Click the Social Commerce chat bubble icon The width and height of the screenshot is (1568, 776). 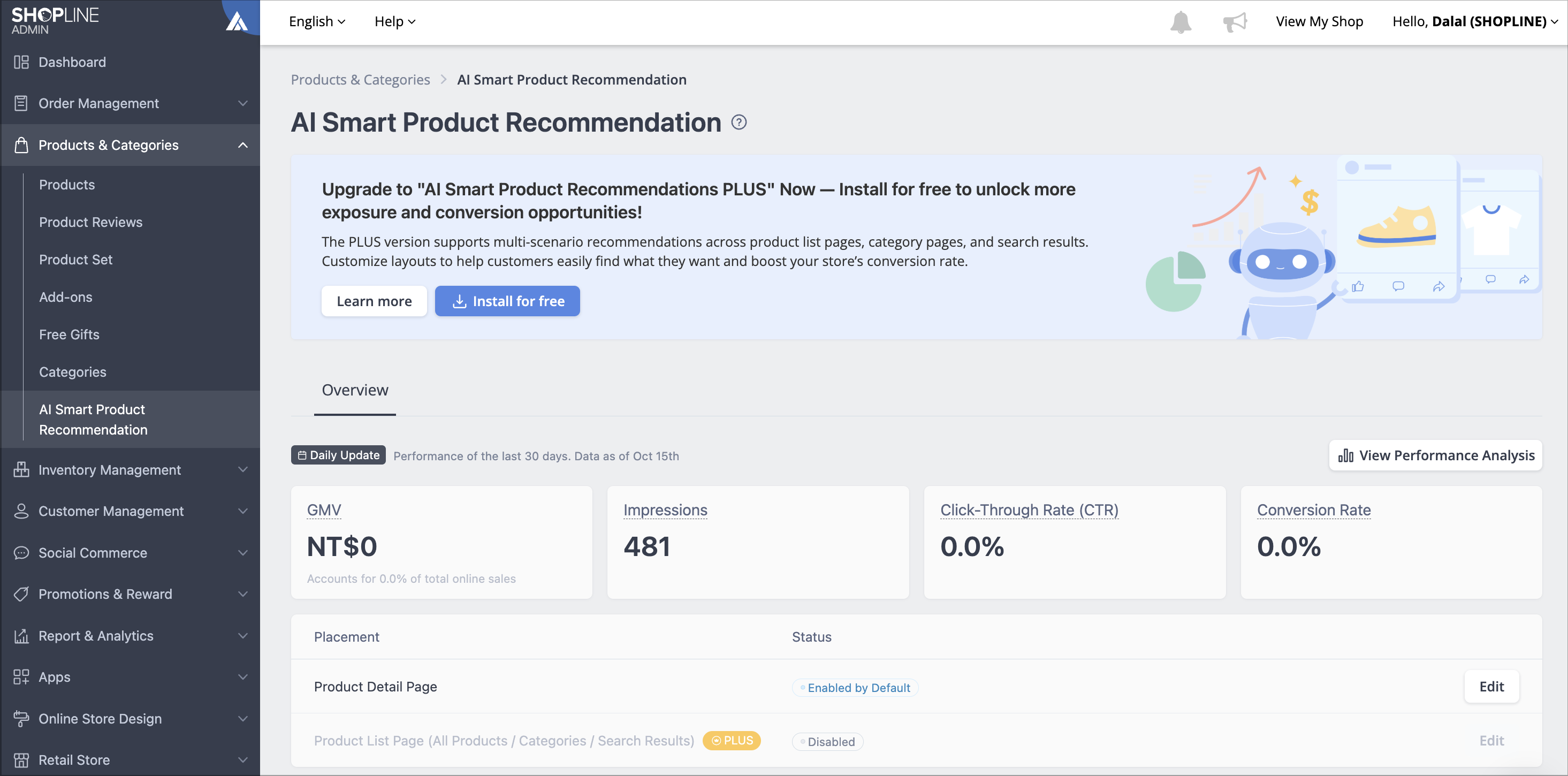tap(21, 553)
